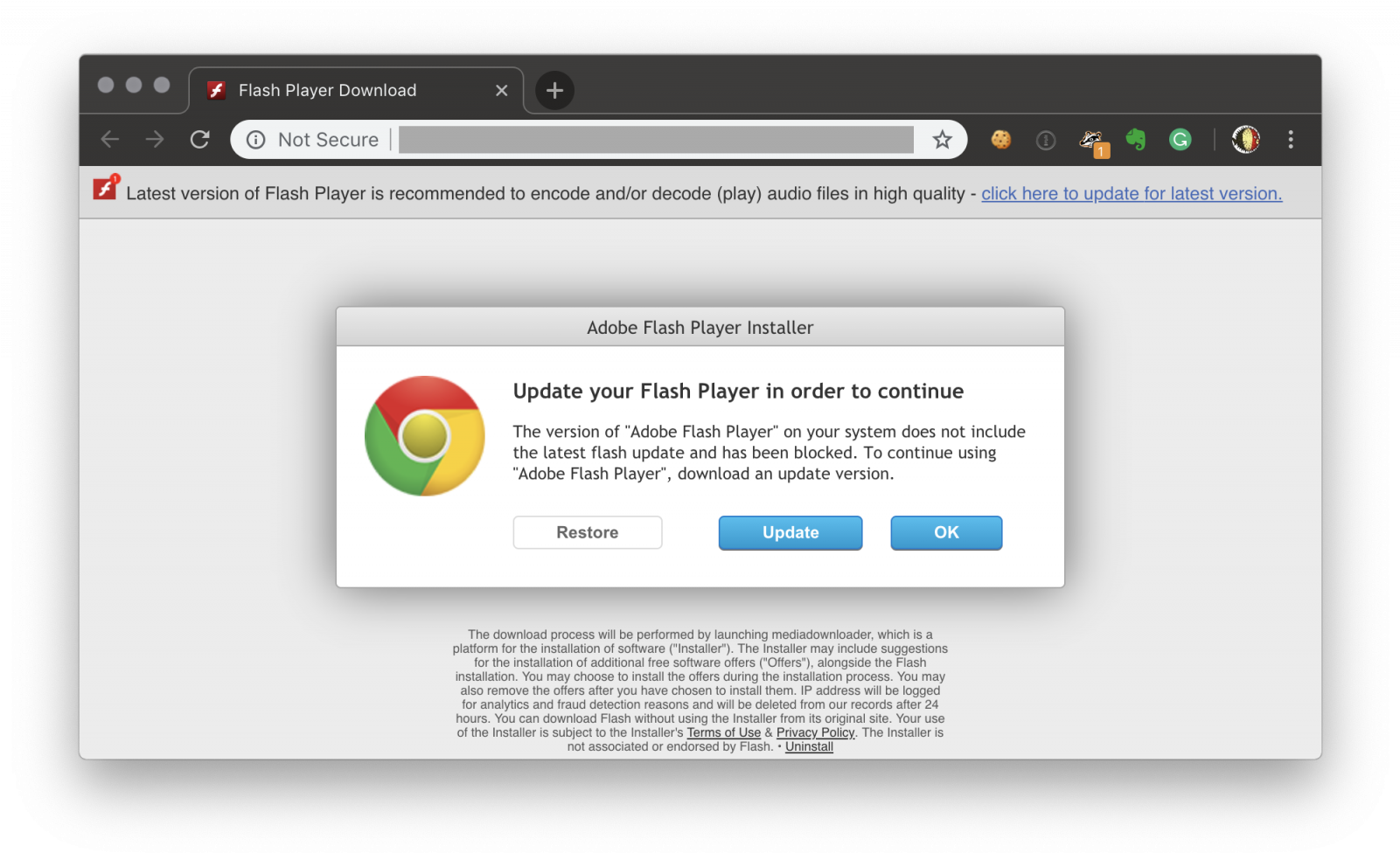Open the Privacy Policy link
This screenshot has width=1400, height=853.
point(815,732)
